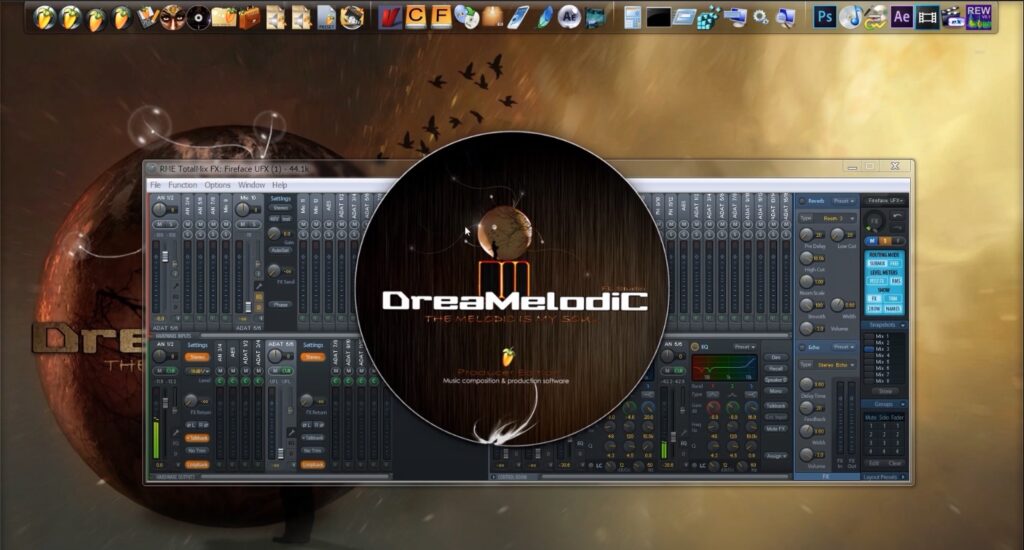Click the Mono button in control room
Viewport: 1024px width, 550px height.
pos(776,391)
